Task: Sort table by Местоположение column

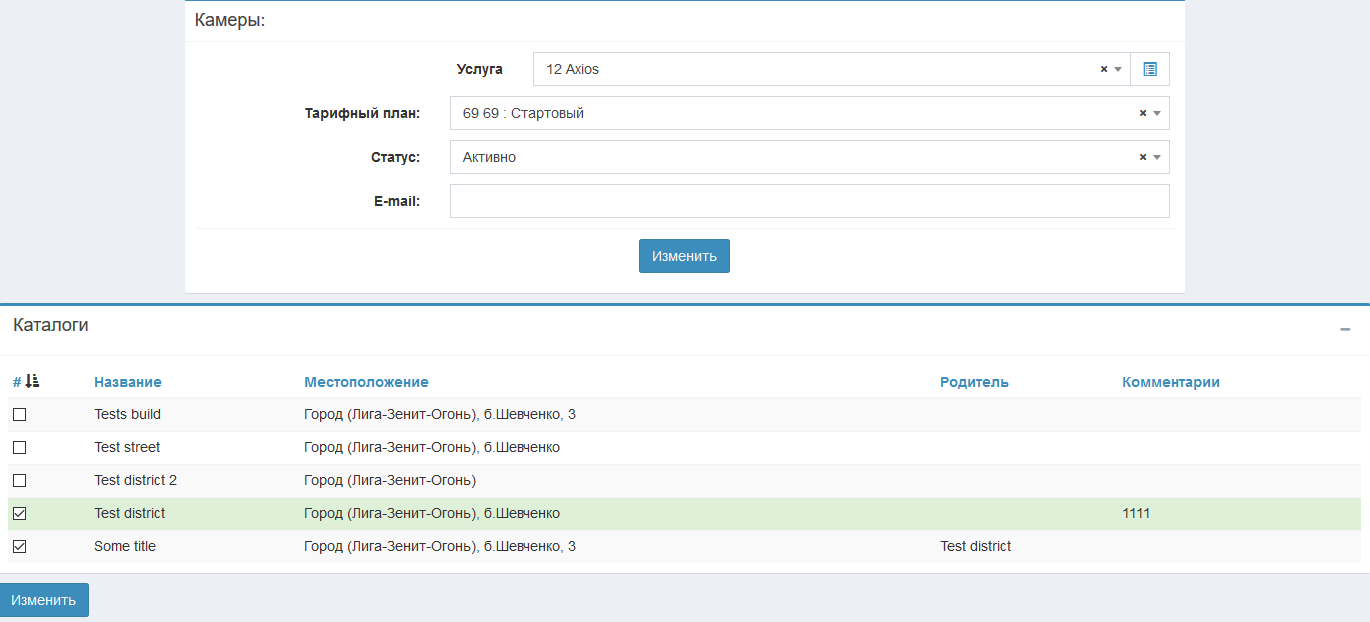Action: (366, 382)
